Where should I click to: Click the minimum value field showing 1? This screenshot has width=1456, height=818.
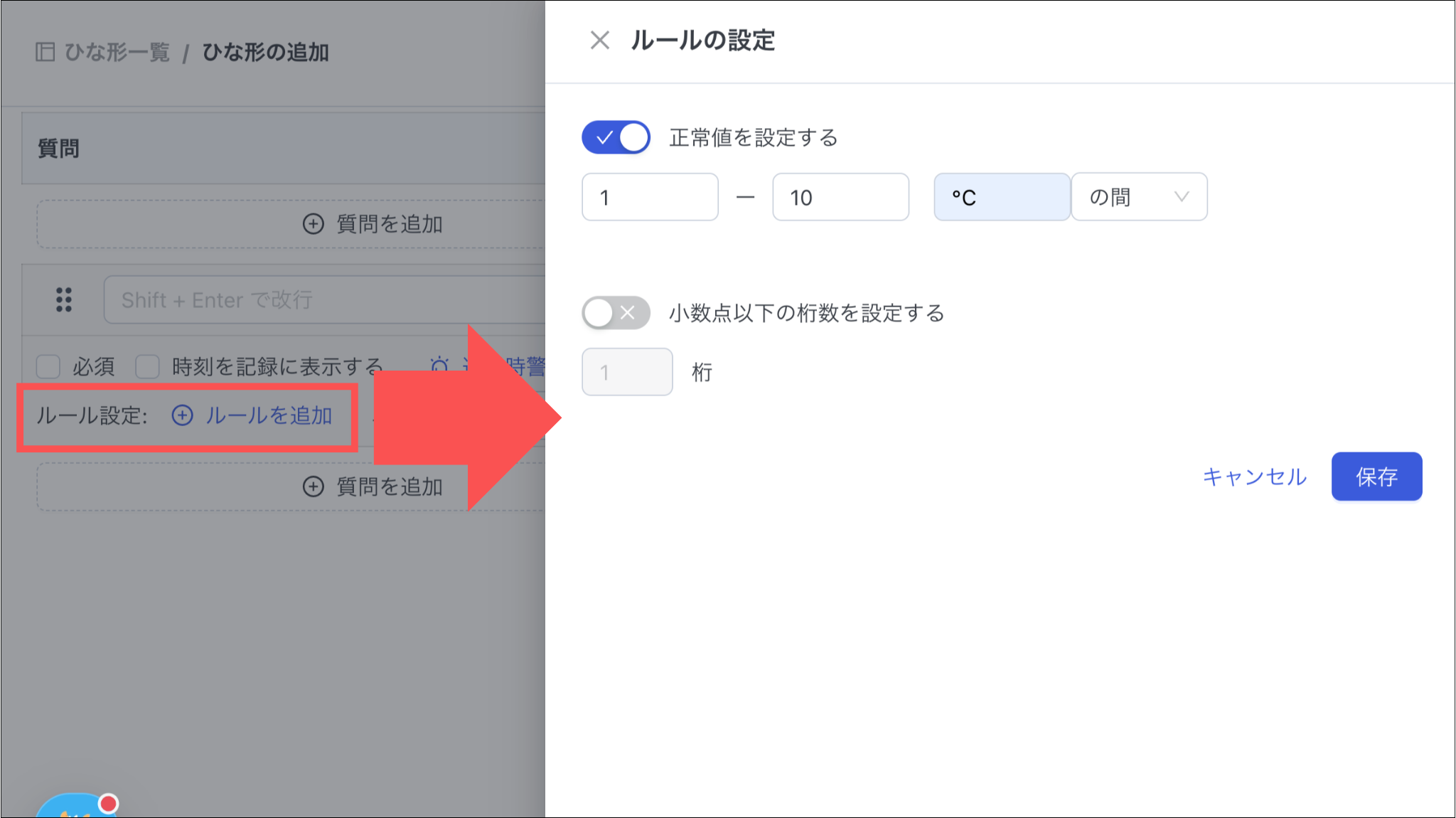[x=649, y=197]
